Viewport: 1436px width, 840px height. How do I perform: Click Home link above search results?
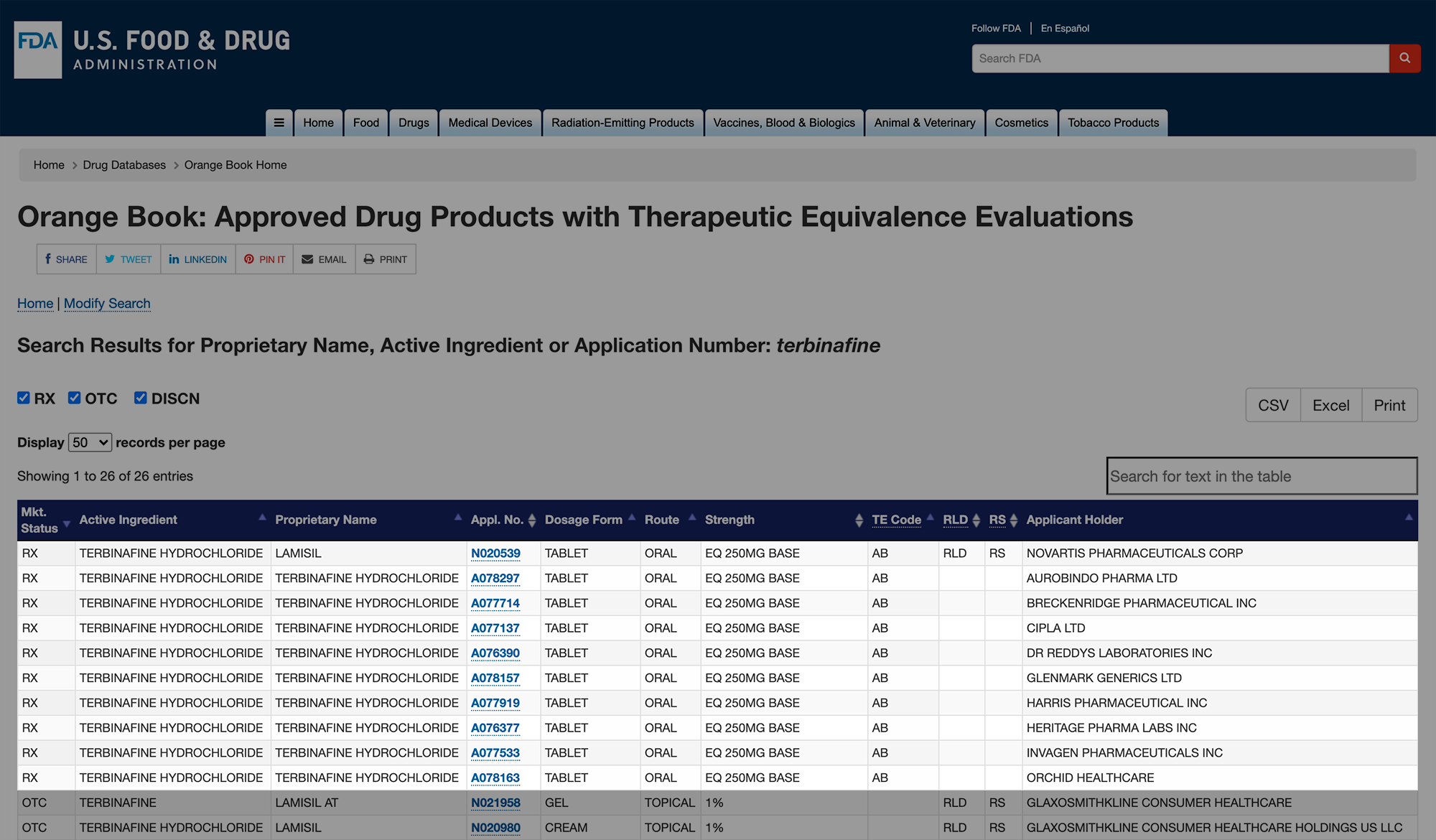(x=35, y=303)
